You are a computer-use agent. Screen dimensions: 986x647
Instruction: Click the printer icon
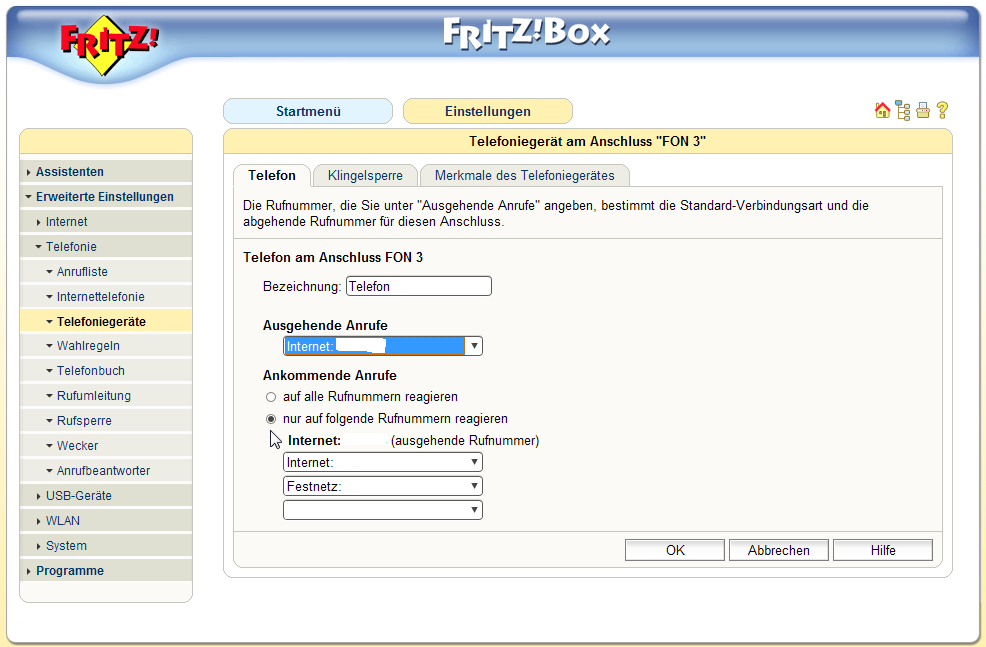922,111
